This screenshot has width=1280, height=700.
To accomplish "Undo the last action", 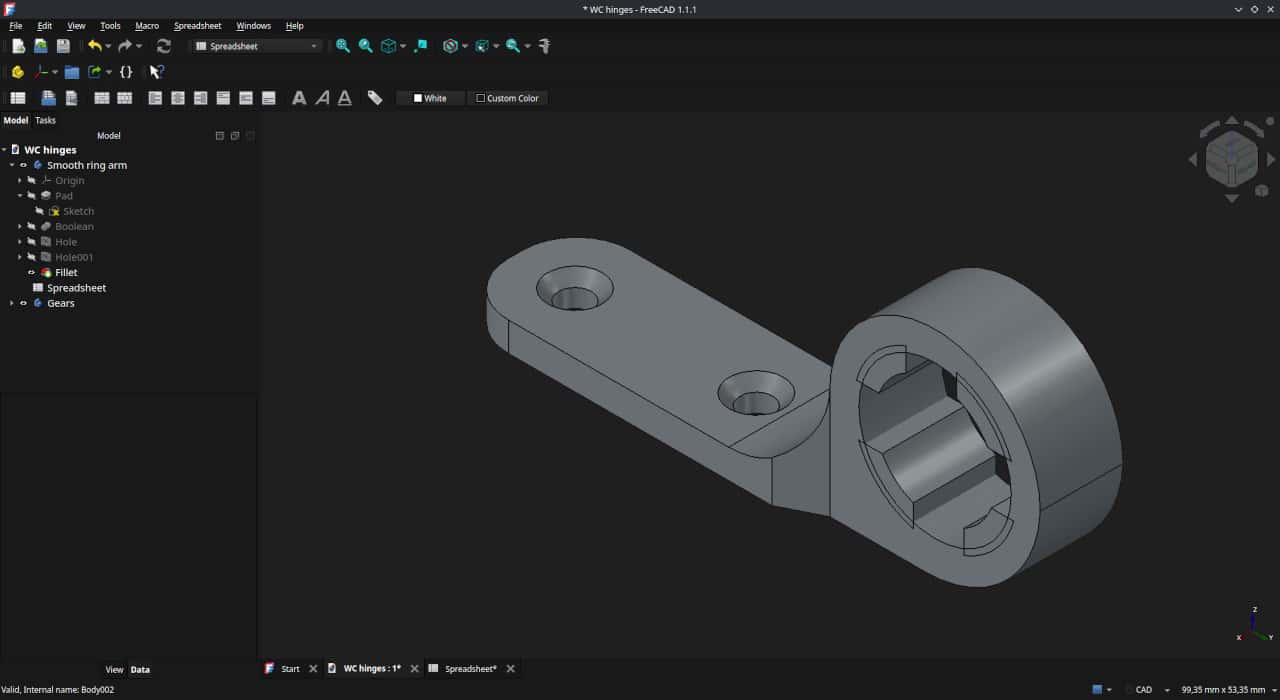I will tap(94, 46).
